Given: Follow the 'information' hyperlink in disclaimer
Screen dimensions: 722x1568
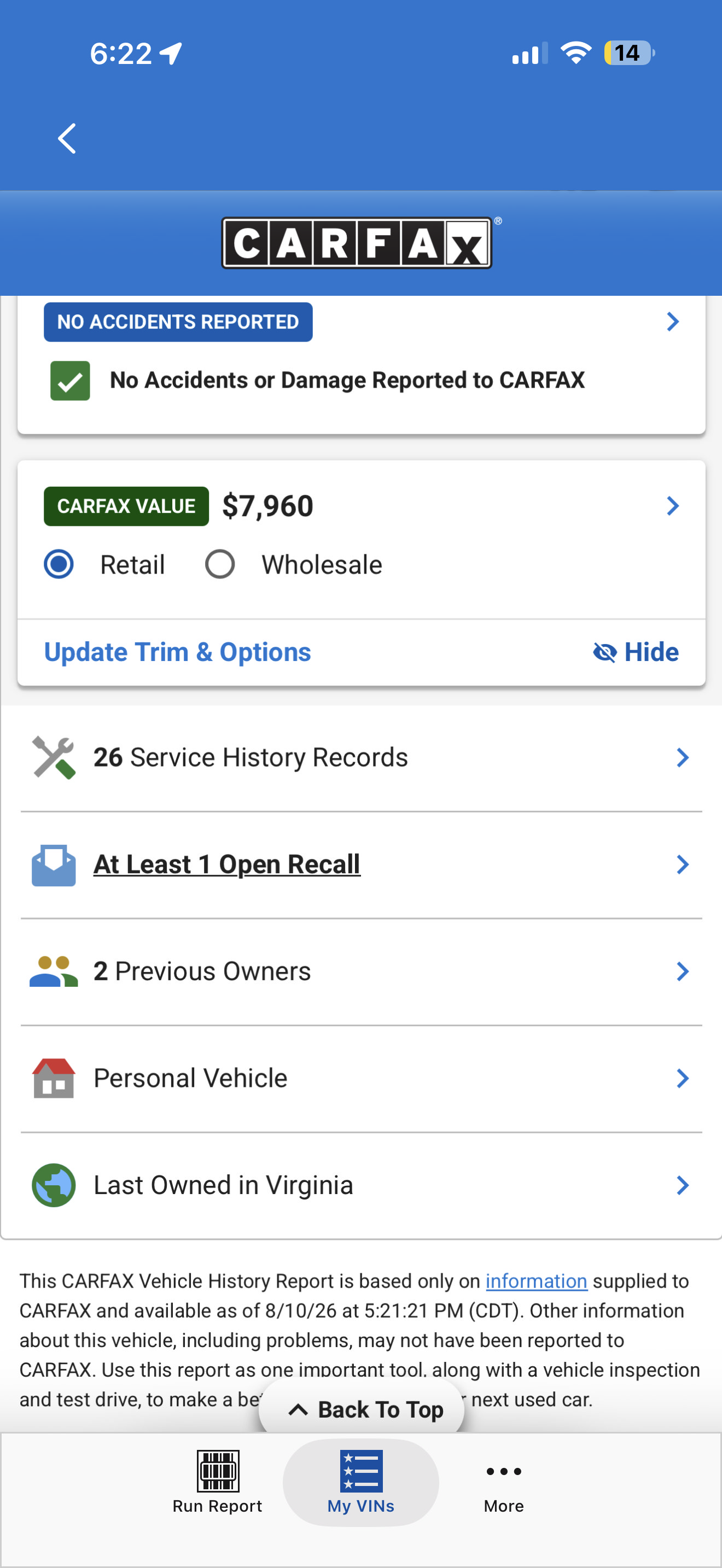Looking at the screenshot, I should tap(537, 1282).
